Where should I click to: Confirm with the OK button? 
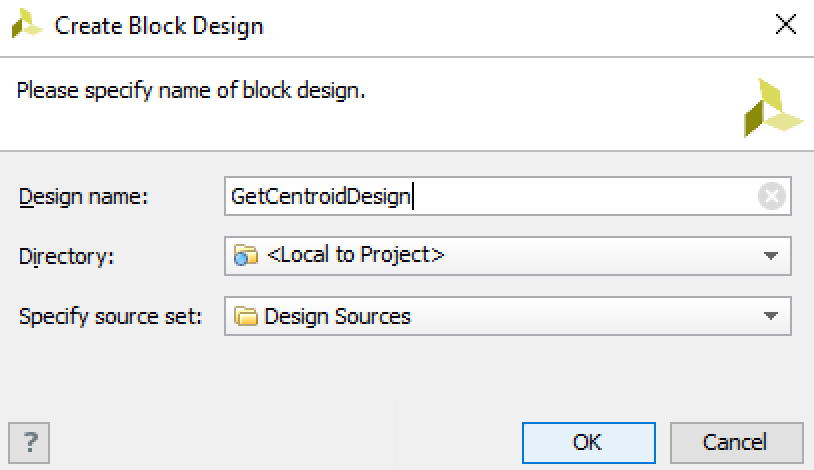click(x=589, y=443)
